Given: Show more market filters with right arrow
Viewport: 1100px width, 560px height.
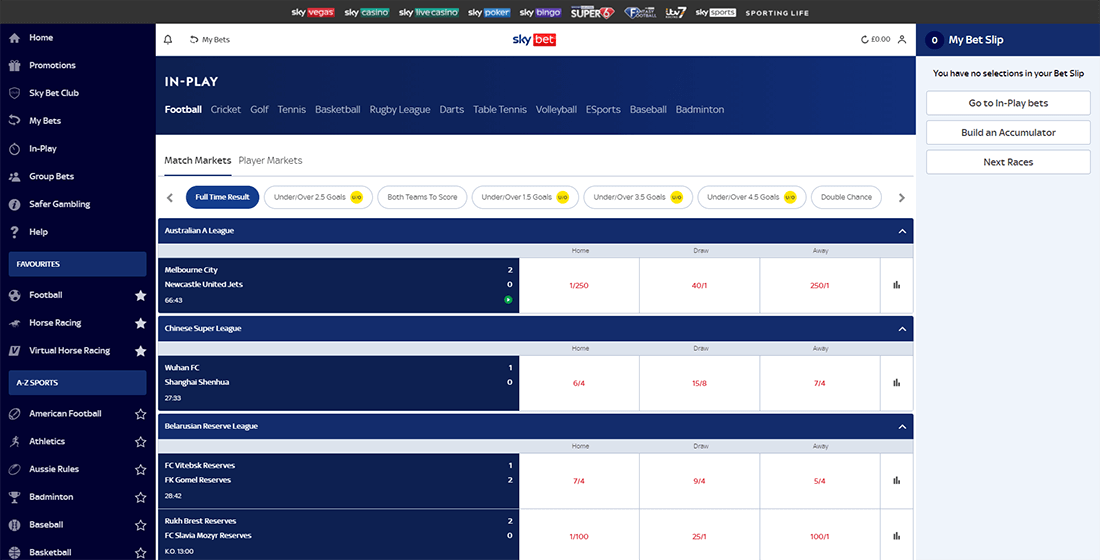Looking at the screenshot, I should 901,198.
